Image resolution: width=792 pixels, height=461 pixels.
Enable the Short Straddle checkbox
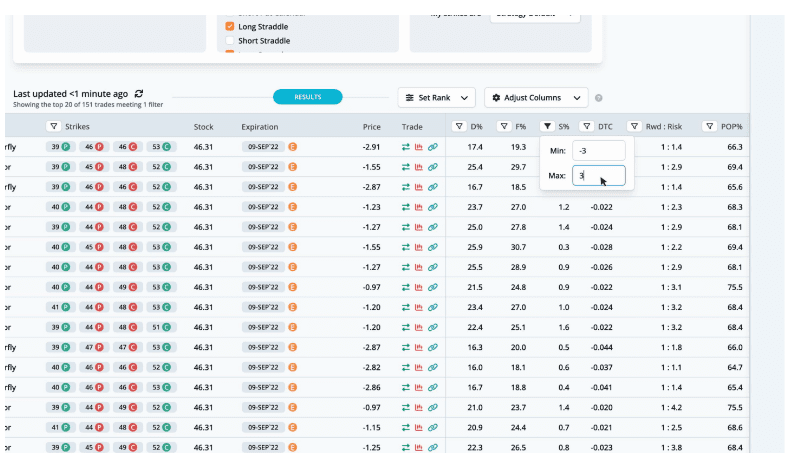(x=230, y=41)
